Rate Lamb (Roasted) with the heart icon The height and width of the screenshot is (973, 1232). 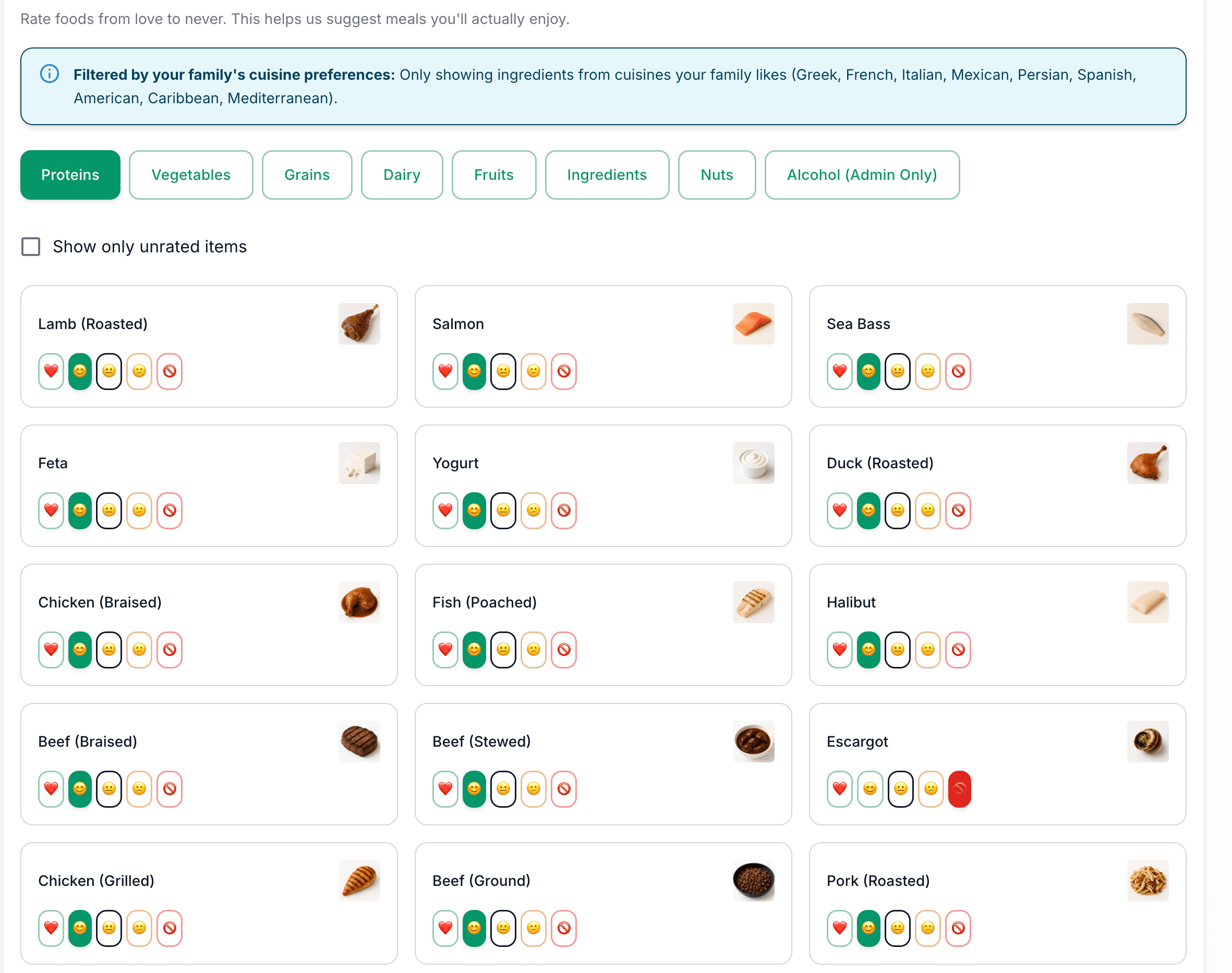point(51,371)
